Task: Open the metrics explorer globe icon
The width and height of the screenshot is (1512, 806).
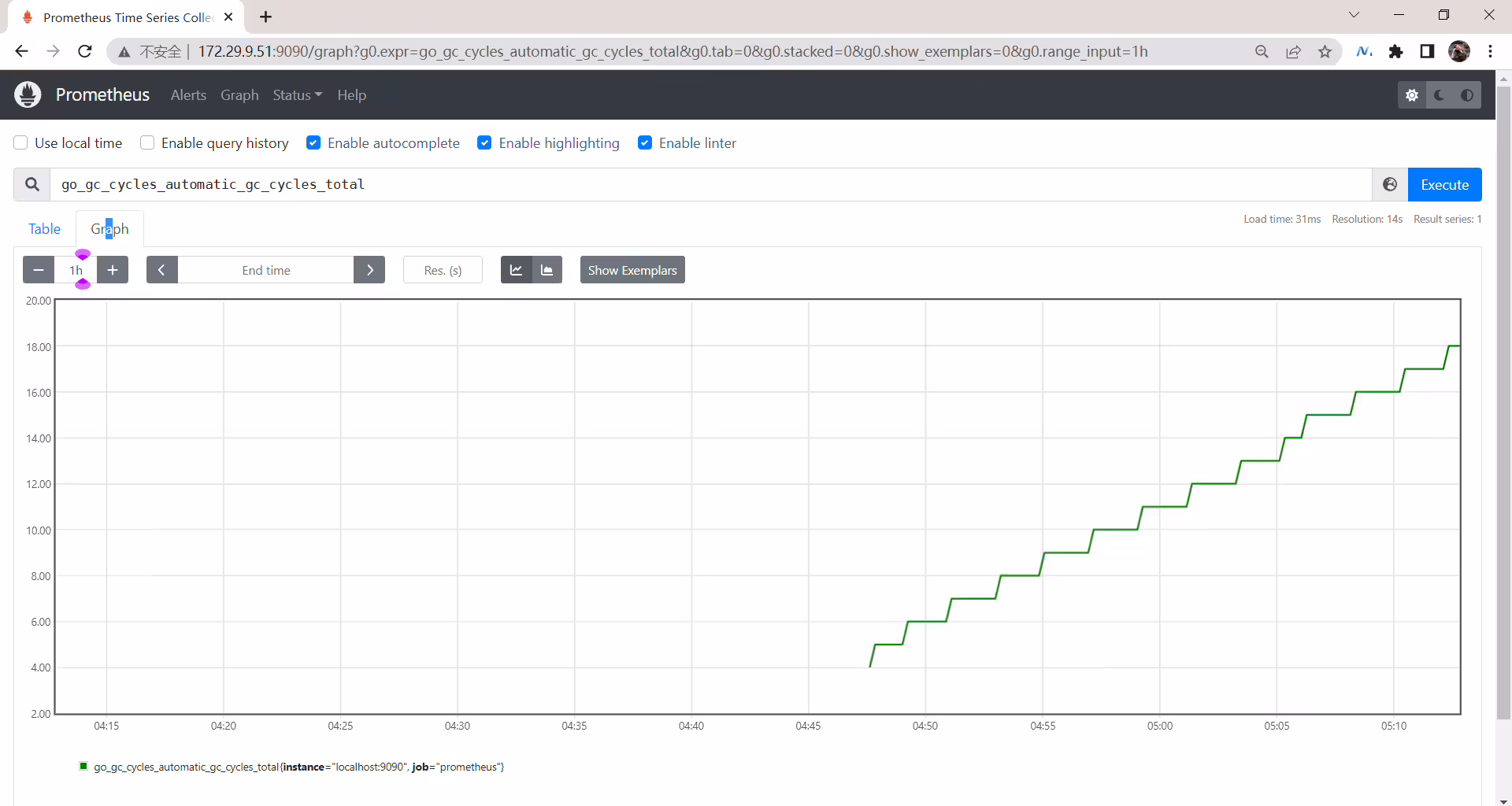Action: click(1390, 184)
